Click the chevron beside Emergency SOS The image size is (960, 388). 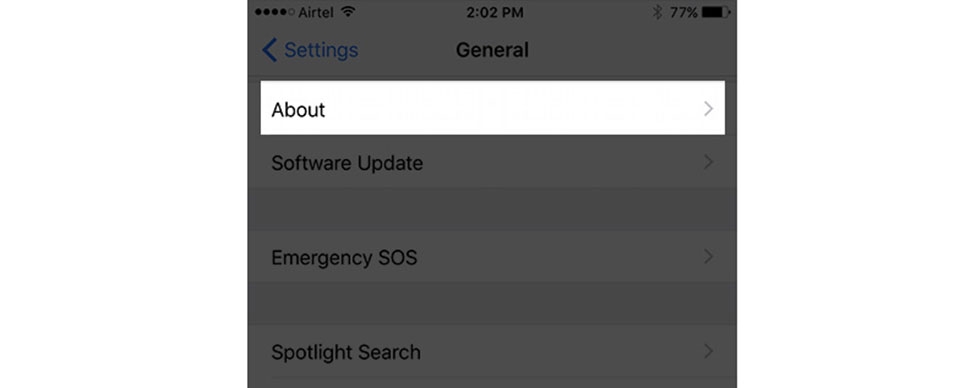708,256
